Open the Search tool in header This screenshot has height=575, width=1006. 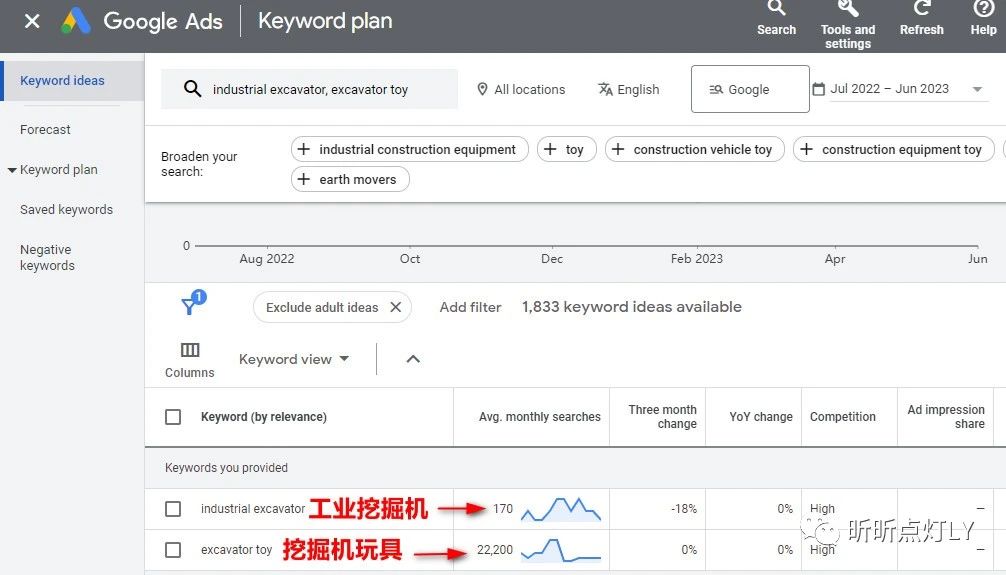pos(776,18)
